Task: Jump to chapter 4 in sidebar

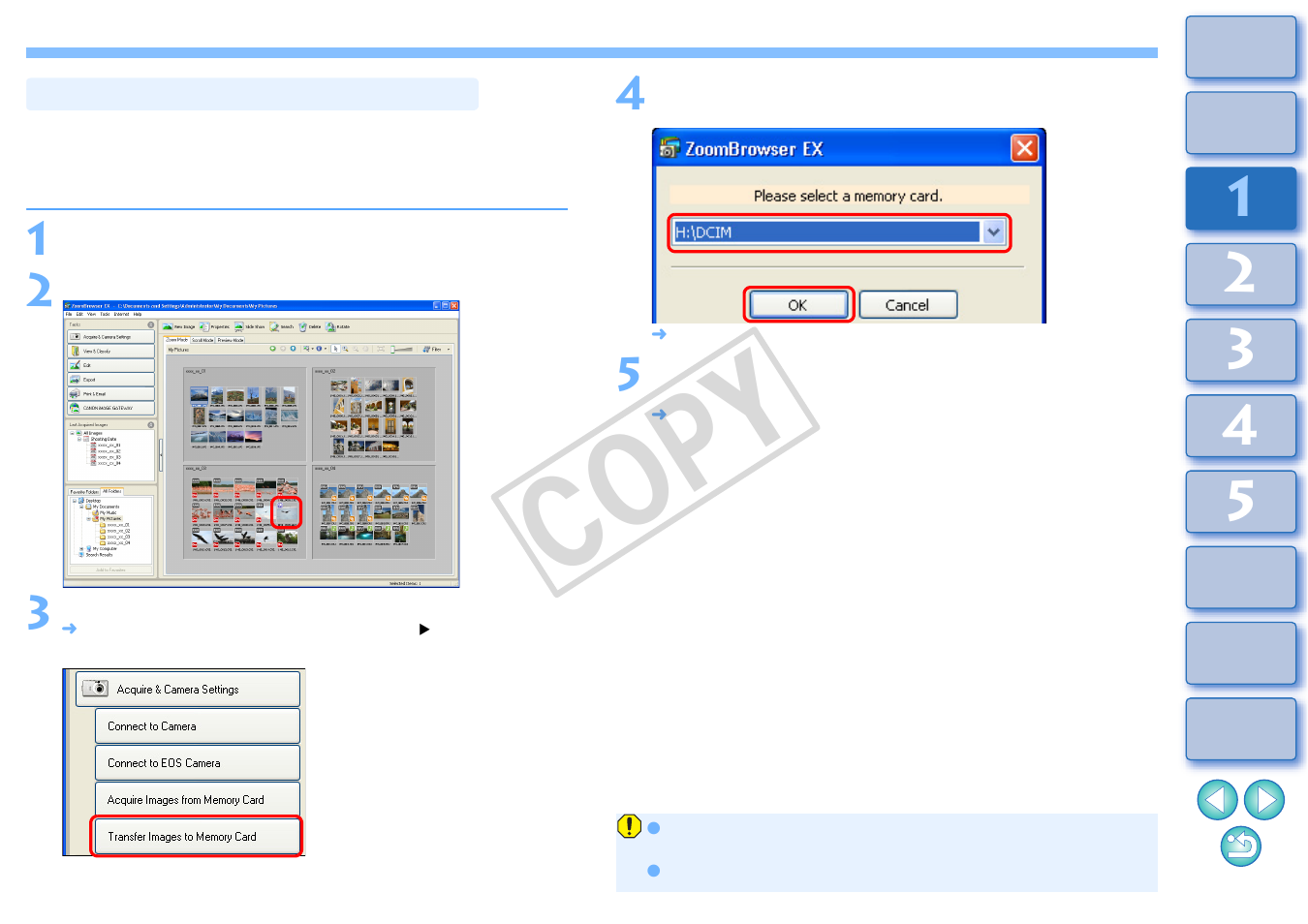Action: point(1241,425)
